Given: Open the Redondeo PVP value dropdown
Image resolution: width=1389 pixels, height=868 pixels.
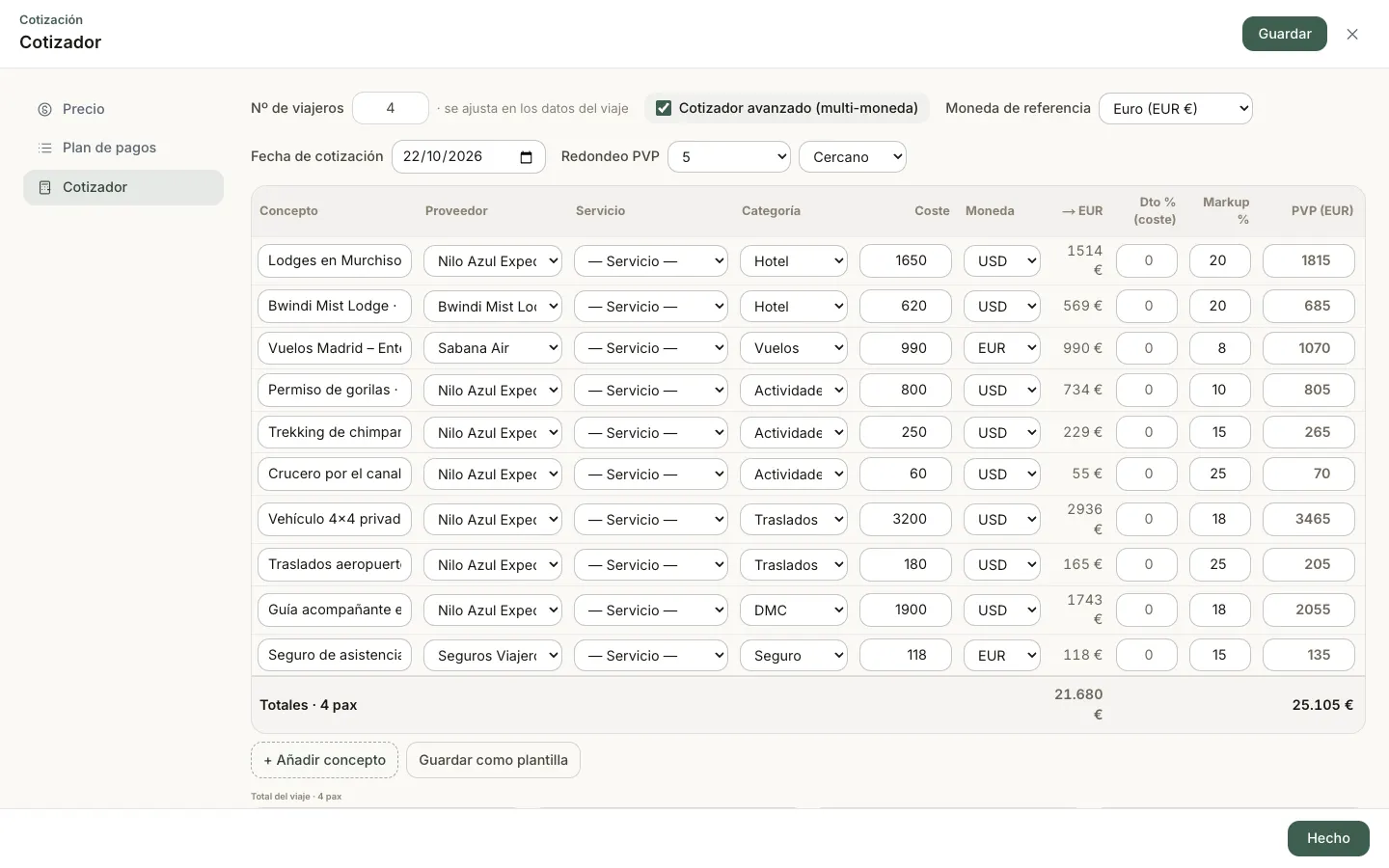Looking at the screenshot, I should click(x=729, y=157).
